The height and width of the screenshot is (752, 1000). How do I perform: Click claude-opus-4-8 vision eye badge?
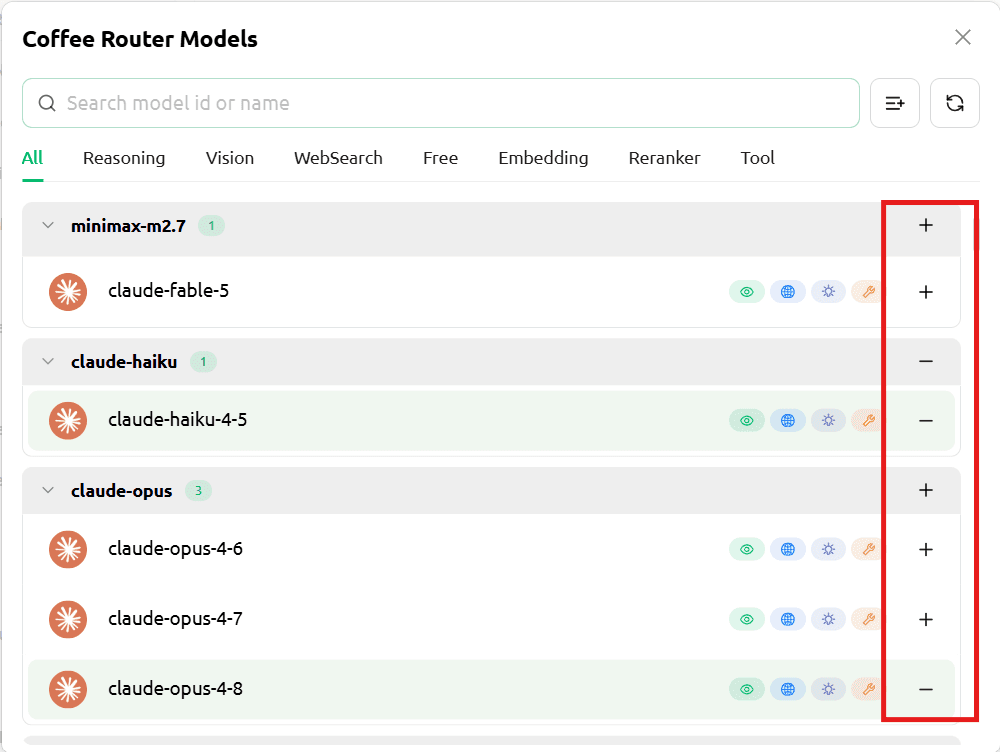click(747, 689)
